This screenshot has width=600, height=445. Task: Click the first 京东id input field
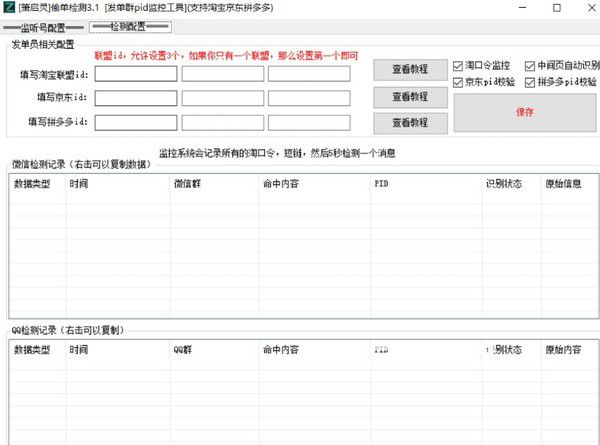tap(136, 98)
